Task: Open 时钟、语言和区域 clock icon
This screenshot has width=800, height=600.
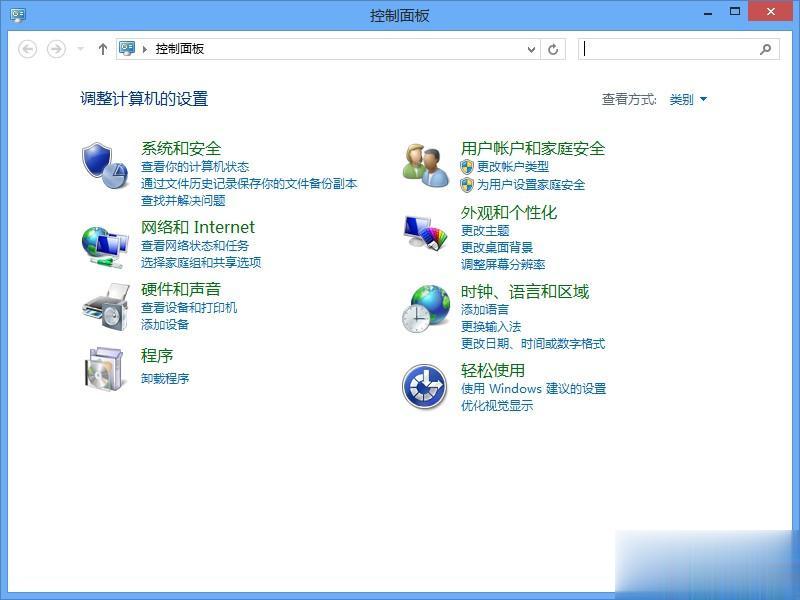Action: pos(424,311)
